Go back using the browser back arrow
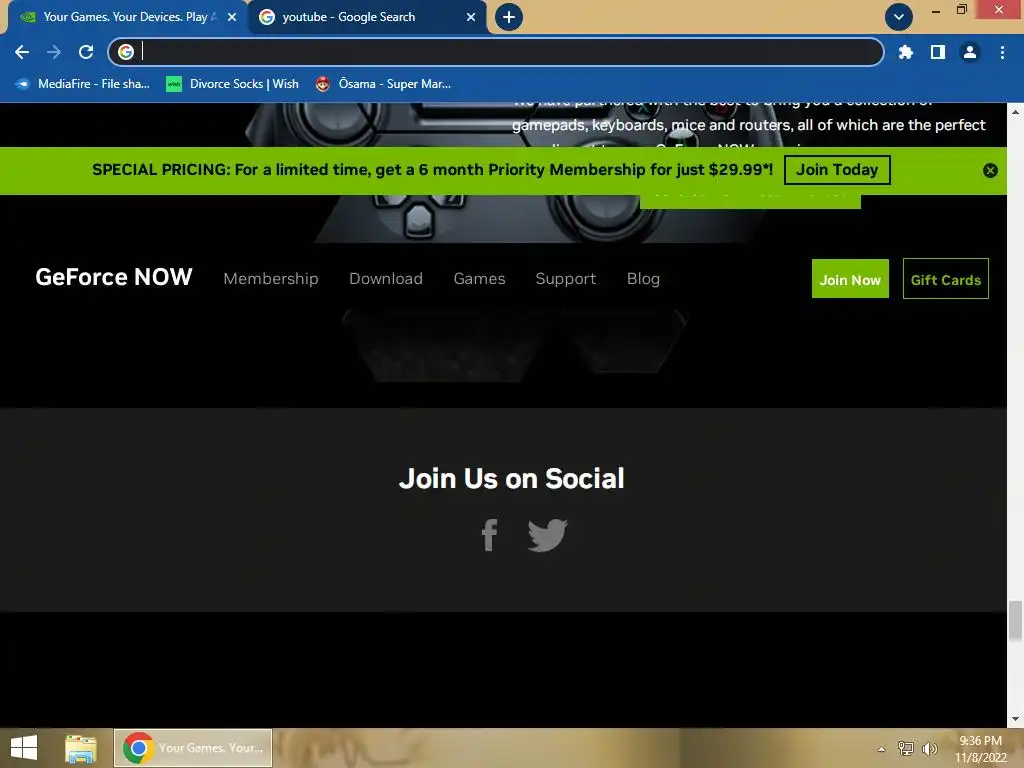Image resolution: width=1024 pixels, height=768 pixels. pyautogui.click(x=22, y=52)
